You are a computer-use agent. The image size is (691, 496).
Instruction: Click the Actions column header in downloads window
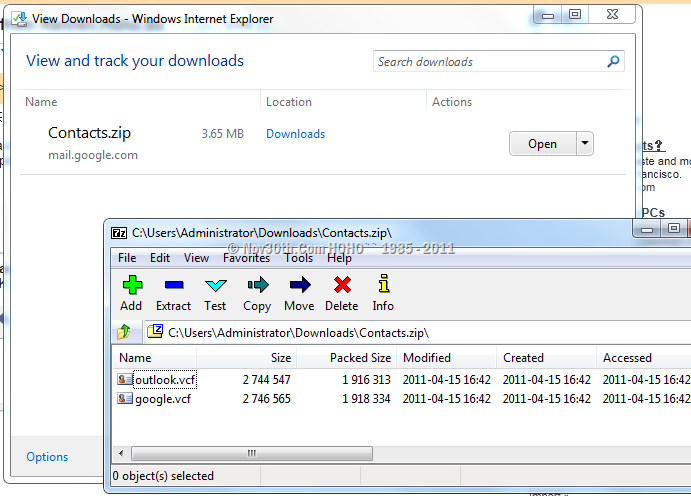click(x=452, y=102)
